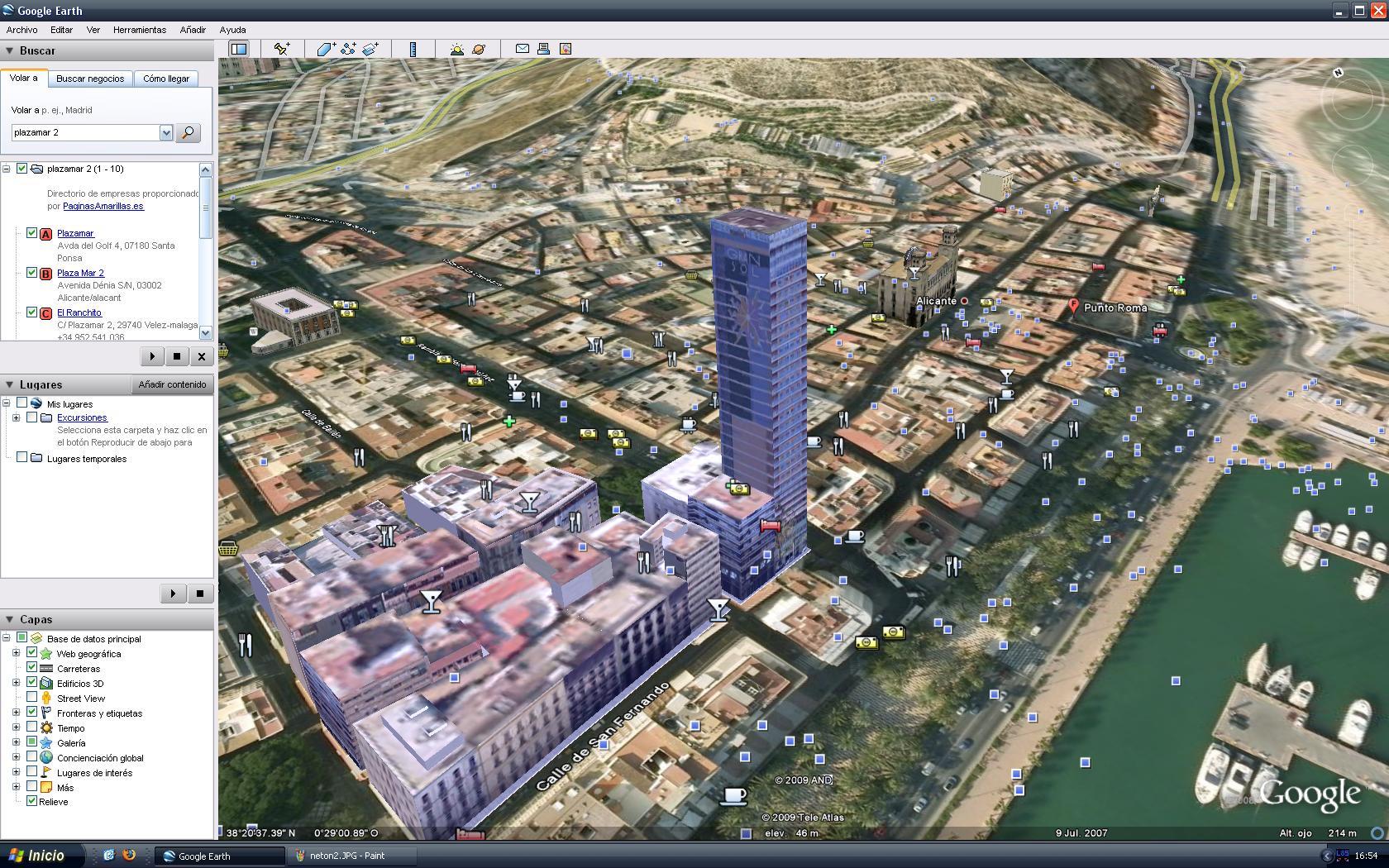Clear the search results with the X button
The width and height of the screenshot is (1389, 868).
coord(201,356)
